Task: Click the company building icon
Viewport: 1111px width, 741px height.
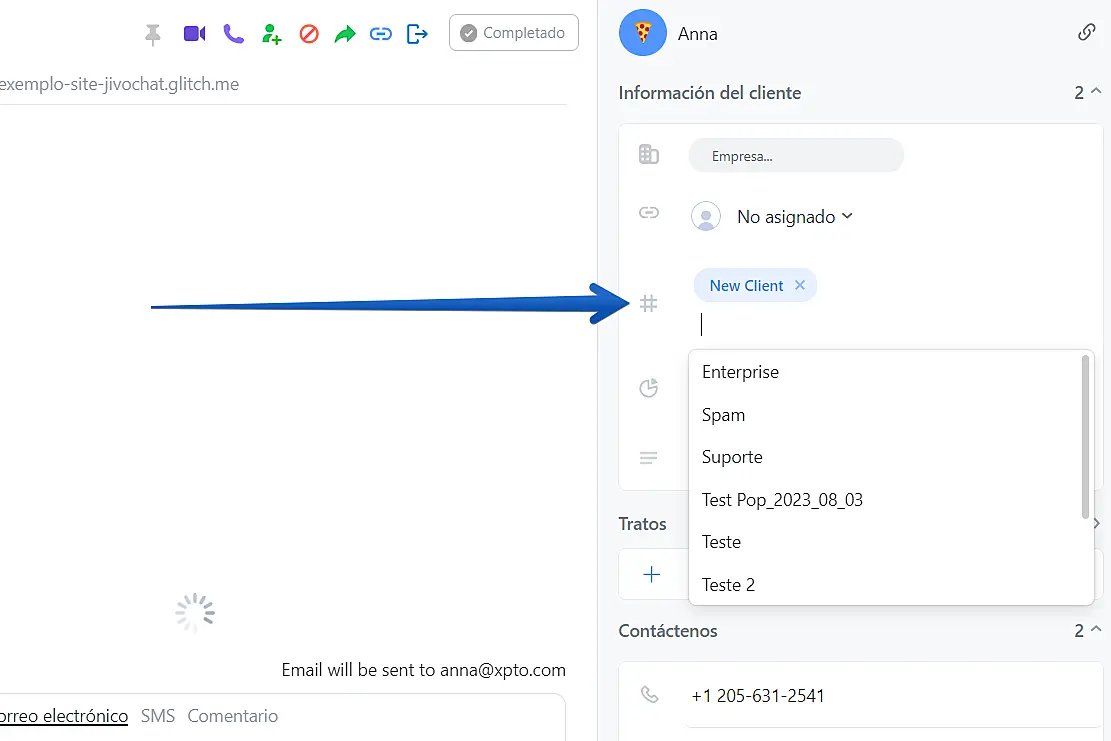Action: 648,154
